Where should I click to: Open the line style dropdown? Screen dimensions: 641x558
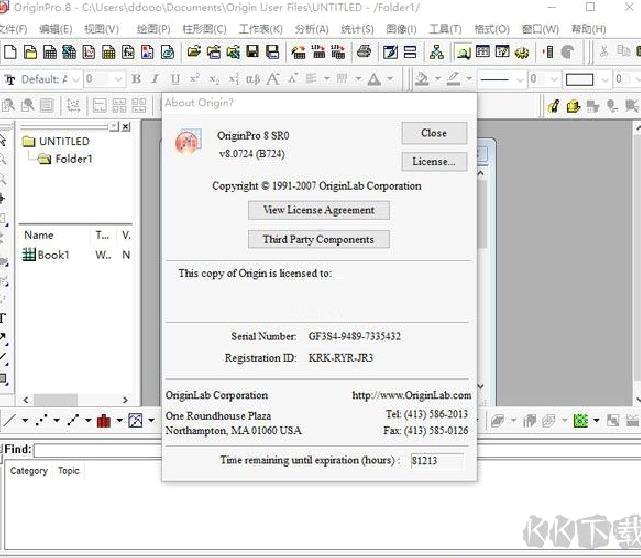coord(520,79)
